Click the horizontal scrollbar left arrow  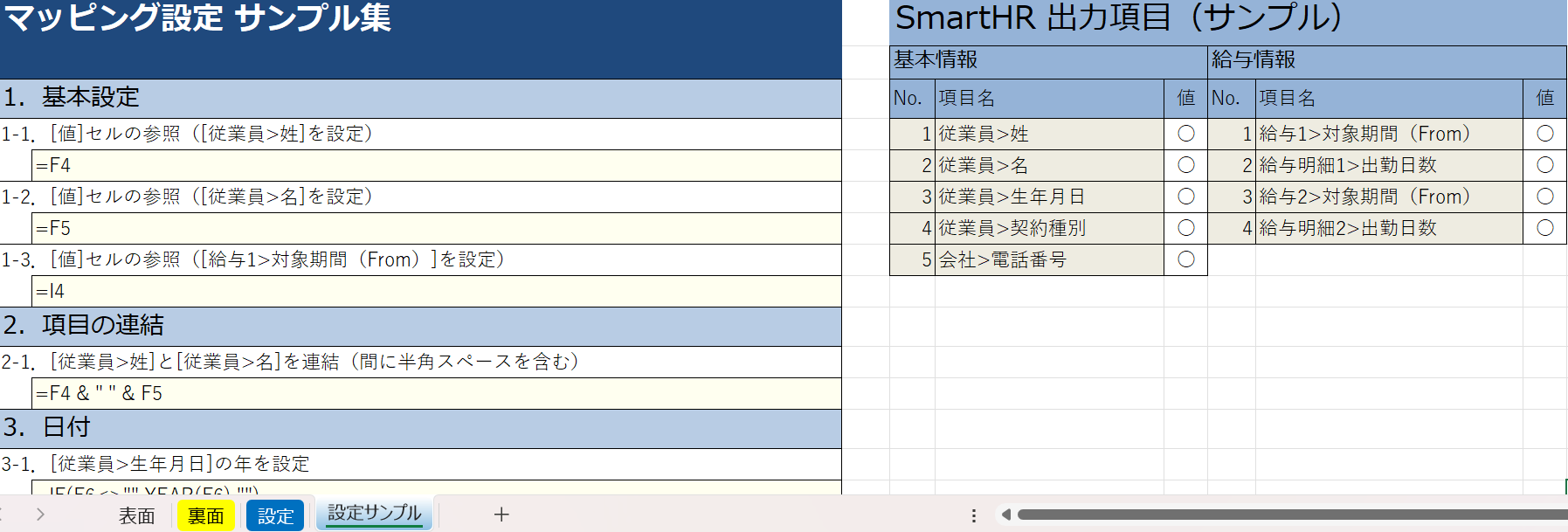coord(1005,515)
